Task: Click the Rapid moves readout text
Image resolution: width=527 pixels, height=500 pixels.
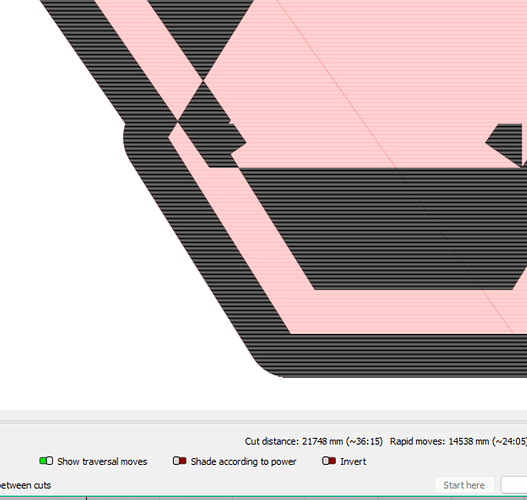Action: pos(458,441)
